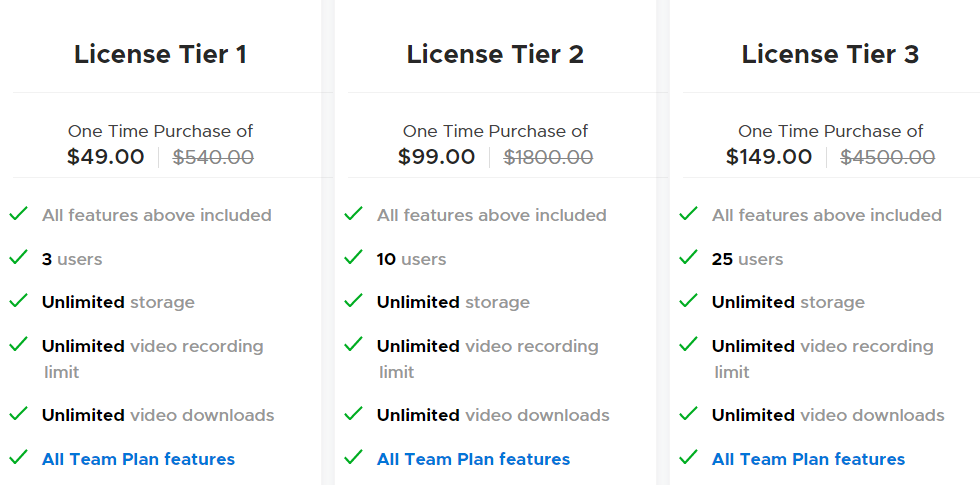Click the crossed-out $1800.00 price
Viewport: 980px width, 485px height.
pos(548,157)
